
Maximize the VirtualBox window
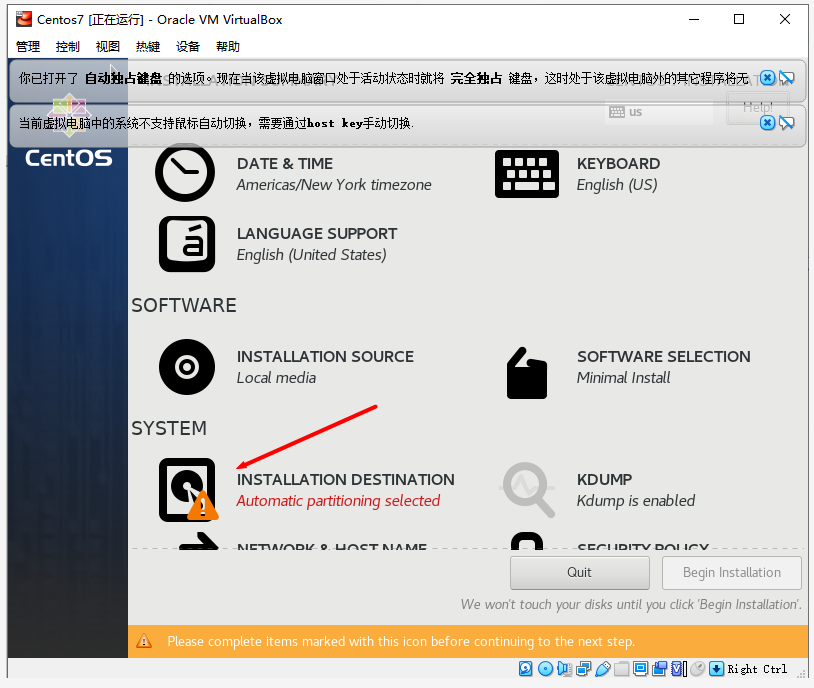coord(739,19)
